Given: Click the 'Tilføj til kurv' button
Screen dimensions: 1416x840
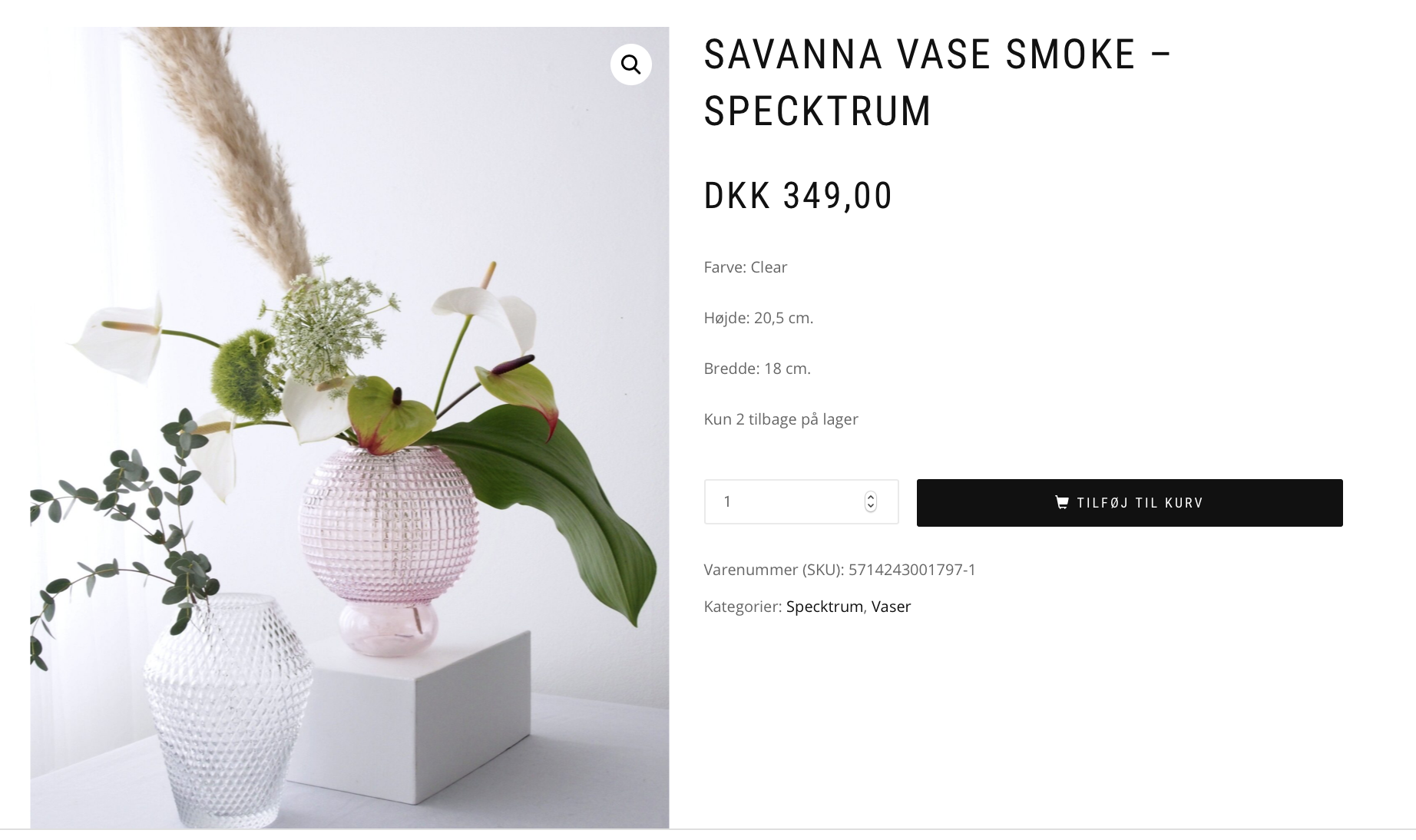Looking at the screenshot, I should tap(1130, 503).
